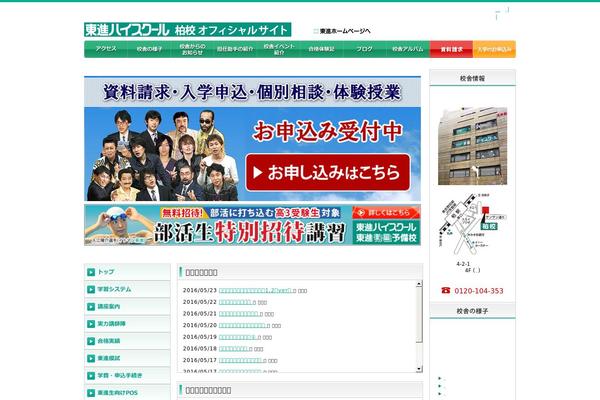This screenshot has width=600, height=400.
Task: Click the 資料請求・入学申込・個別相談・体験授業 banner heading
Action: point(252,92)
